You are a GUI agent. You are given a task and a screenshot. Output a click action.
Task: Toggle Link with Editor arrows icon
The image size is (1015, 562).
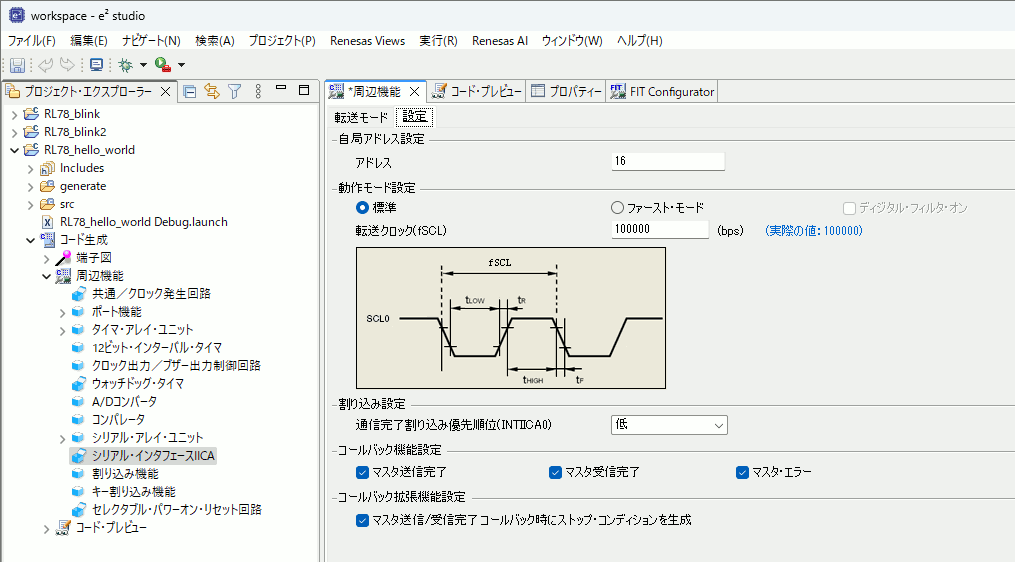[x=212, y=91]
